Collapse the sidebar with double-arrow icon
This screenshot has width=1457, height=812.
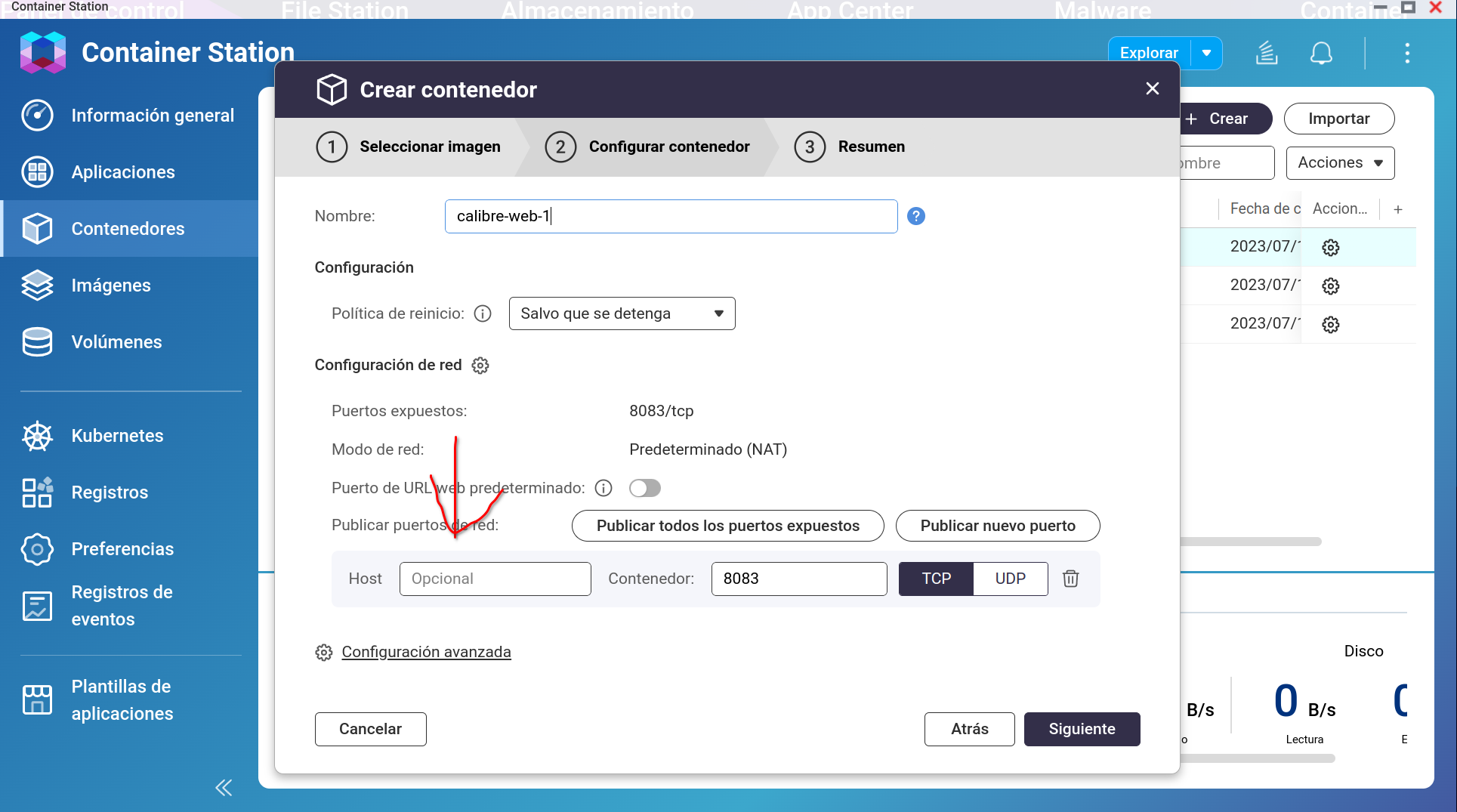(224, 788)
